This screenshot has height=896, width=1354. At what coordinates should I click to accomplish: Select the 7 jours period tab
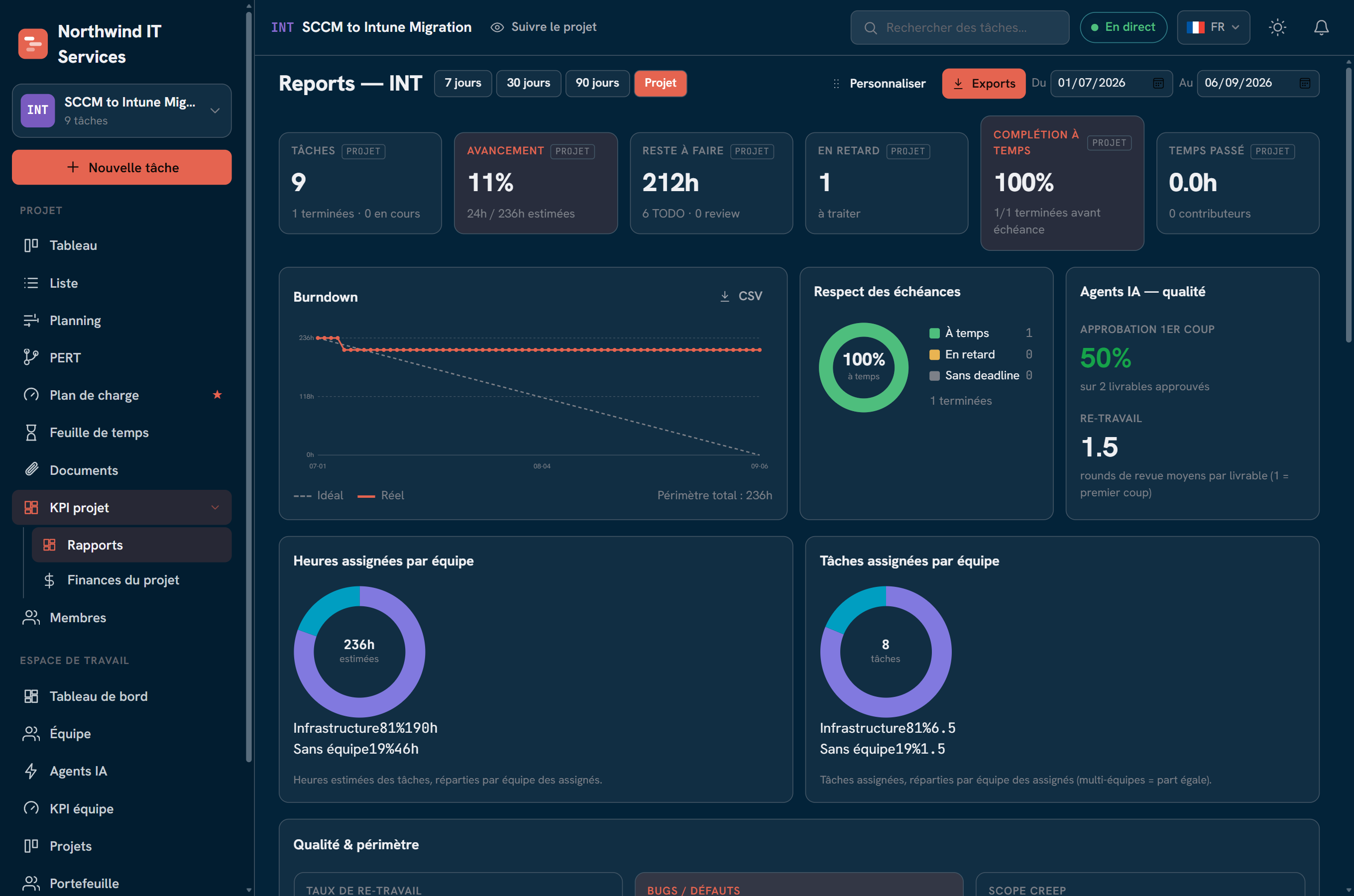[x=463, y=84]
